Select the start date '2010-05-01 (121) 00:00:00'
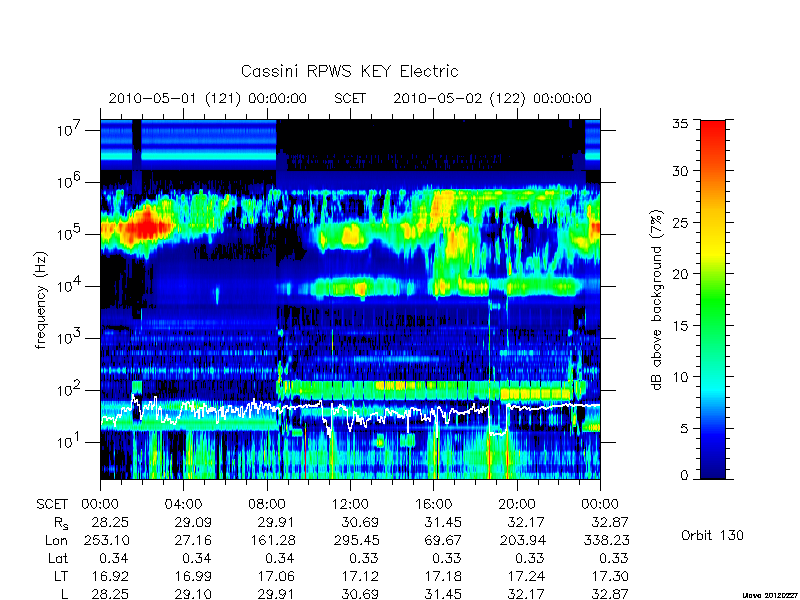 coord(208,98)
